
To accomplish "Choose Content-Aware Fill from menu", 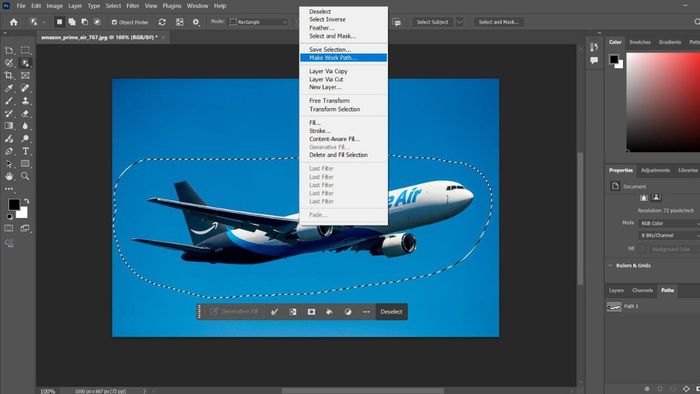I will (x=343, y=139).
